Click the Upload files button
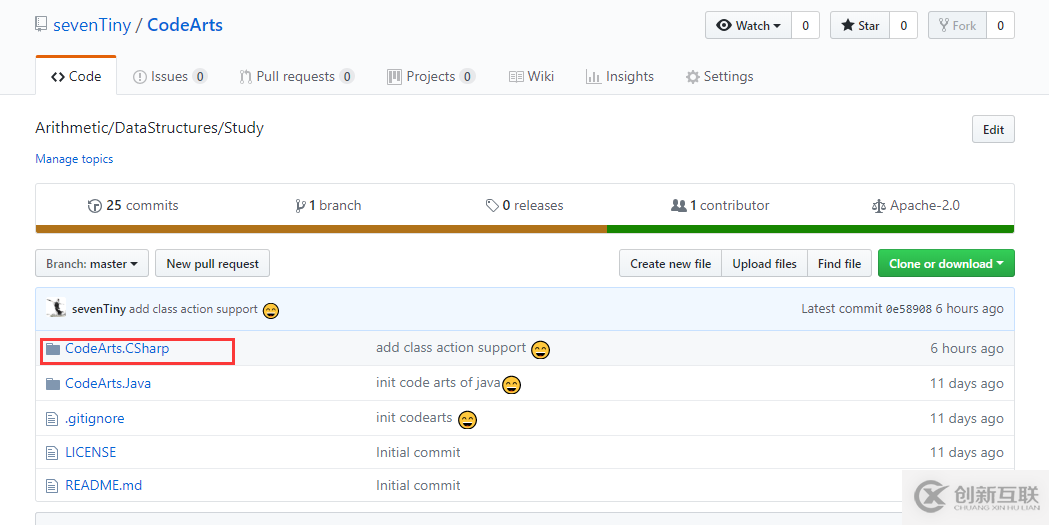This screenshot has width=1049, height=525. tap(765, 264)
